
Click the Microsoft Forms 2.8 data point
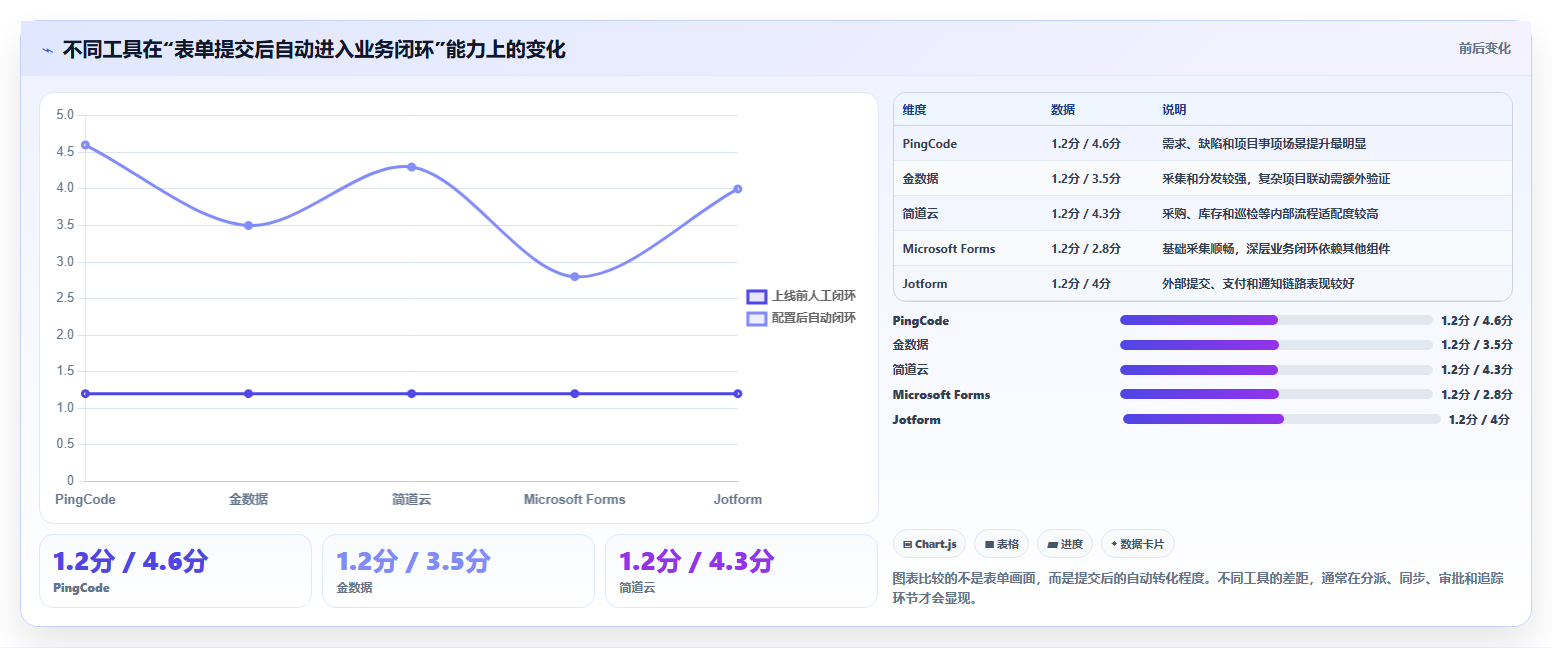tap(575, 277)
